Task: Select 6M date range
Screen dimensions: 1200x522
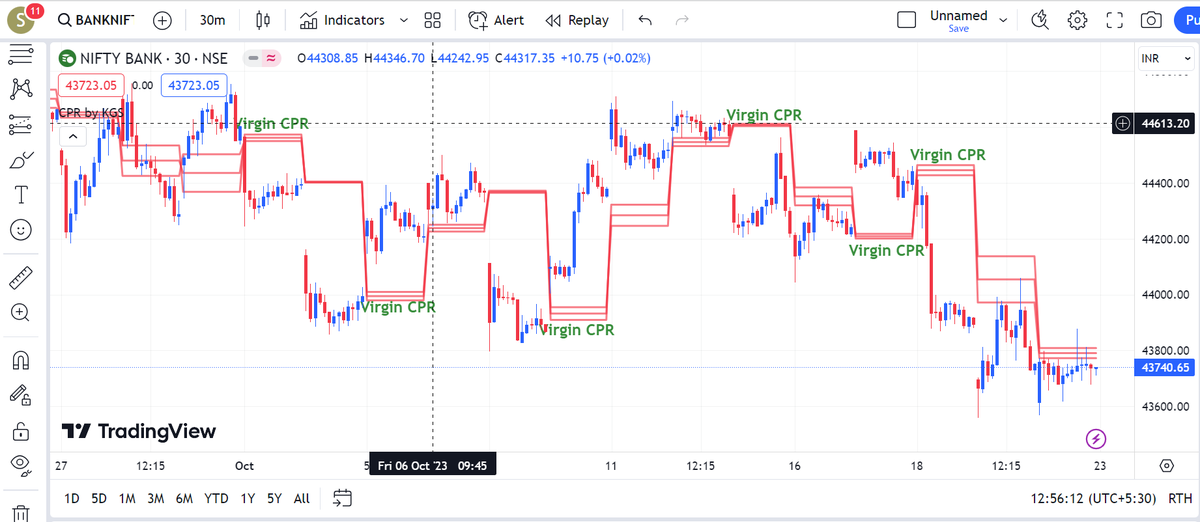Action: click(x=184, y=498)
